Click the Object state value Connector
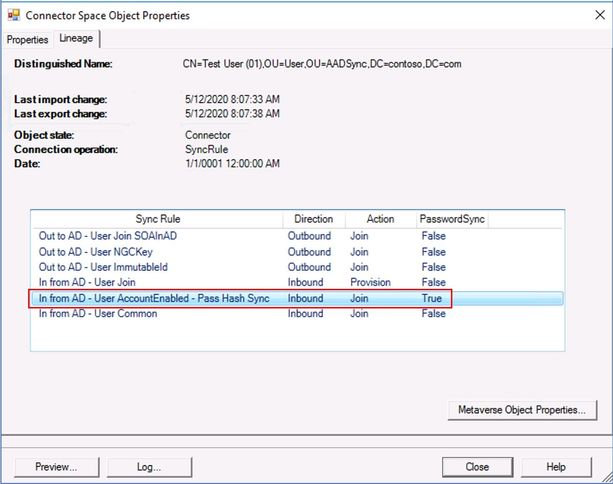613x484 pixels. (208, 135)
